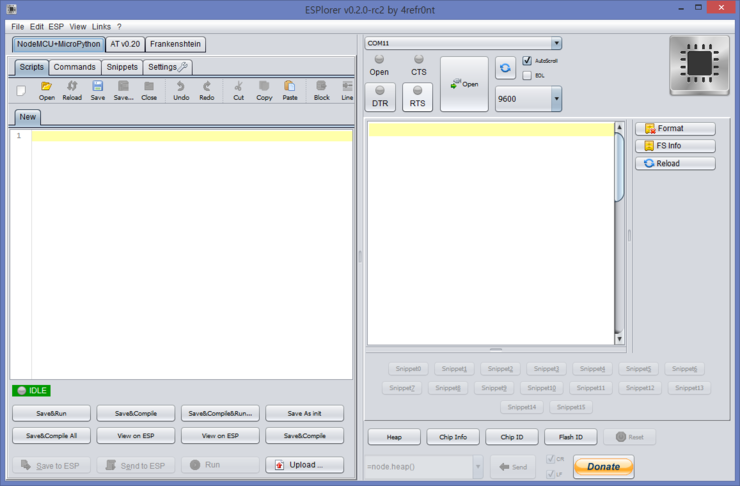Toggle the RTS line button

pyautogui.click(x=418, y=97)
